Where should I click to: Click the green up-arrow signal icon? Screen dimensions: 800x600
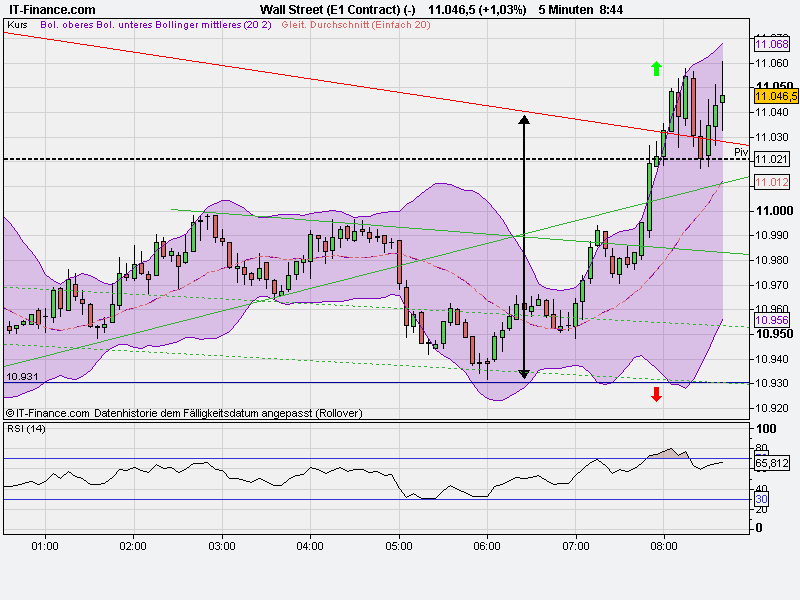tap(657, 67)
